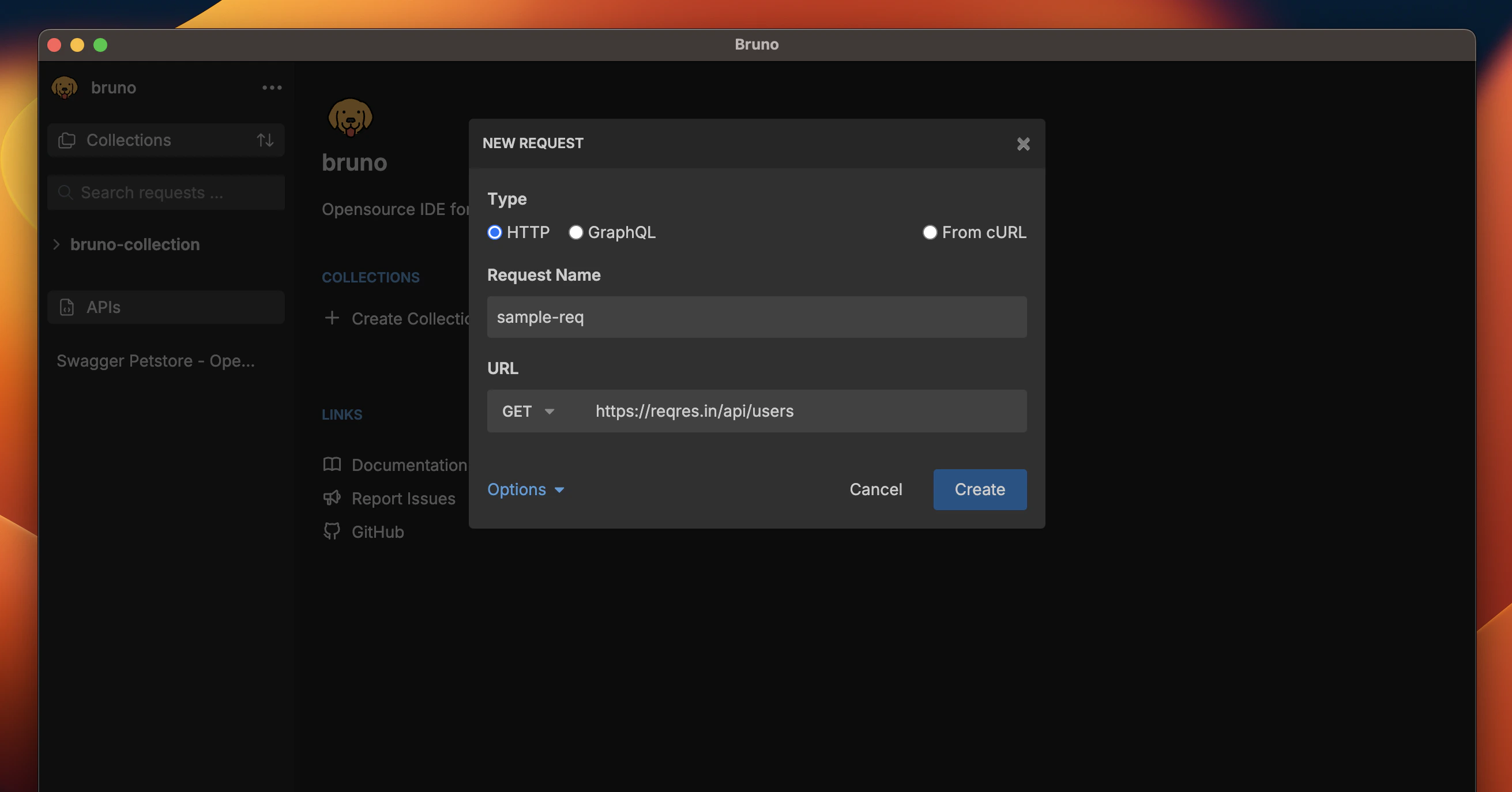Click the Create button
1512x792 pixels.
pyautogui.click(x=979, y=489)
